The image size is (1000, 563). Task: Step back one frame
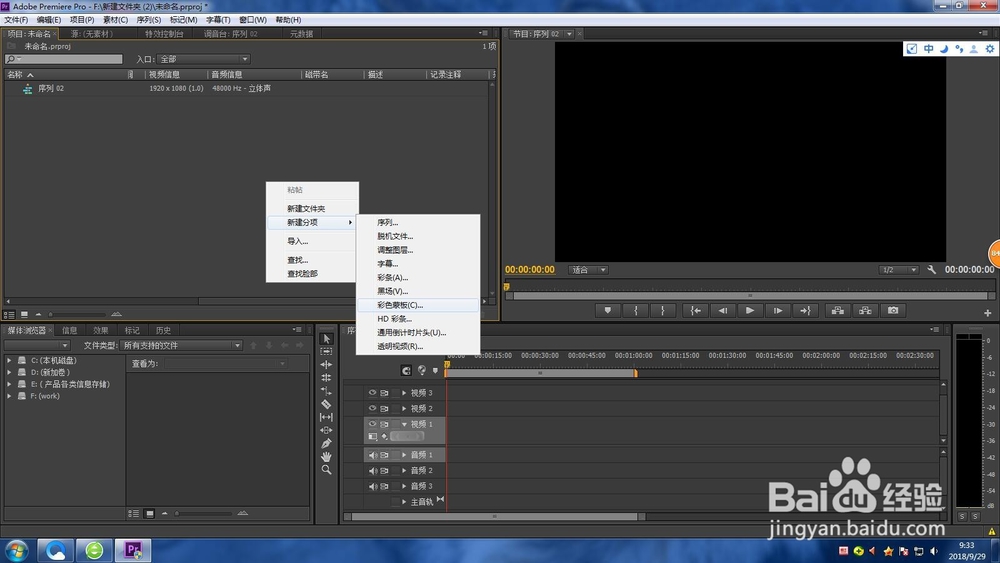point(723,311)
